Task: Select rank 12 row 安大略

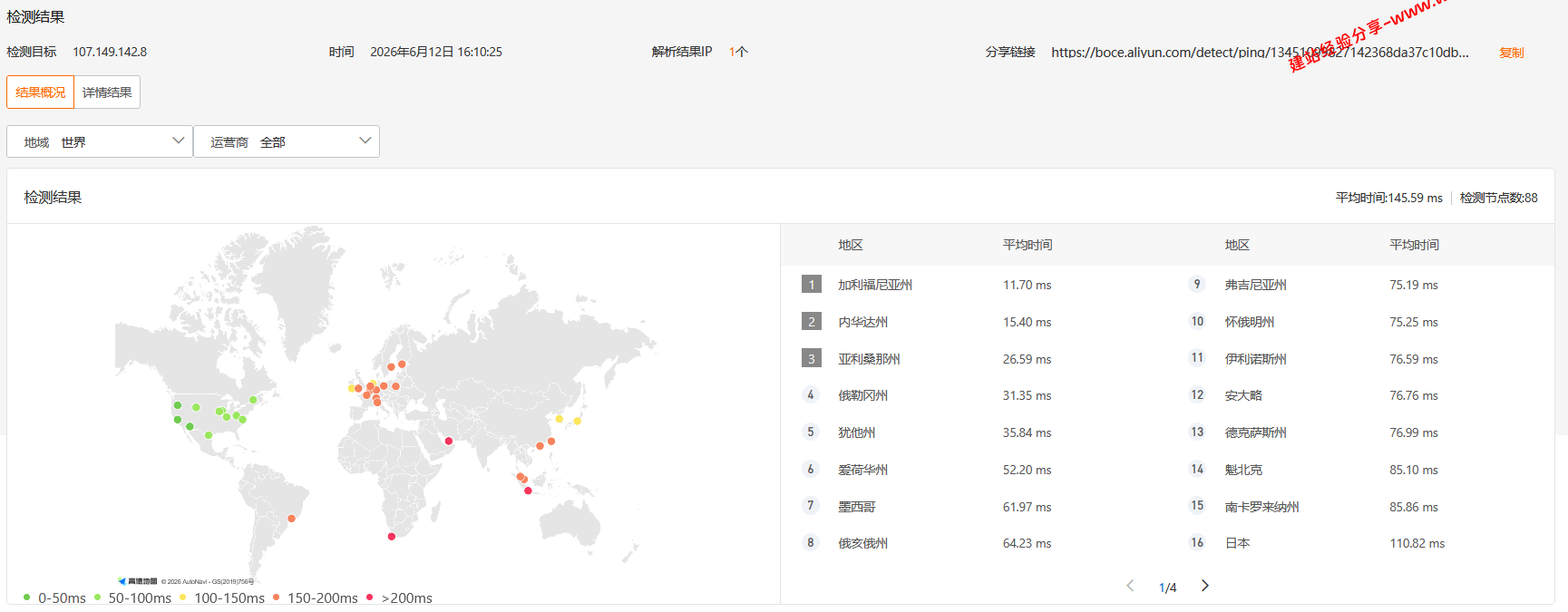Action: click(x=1360, y=395)
